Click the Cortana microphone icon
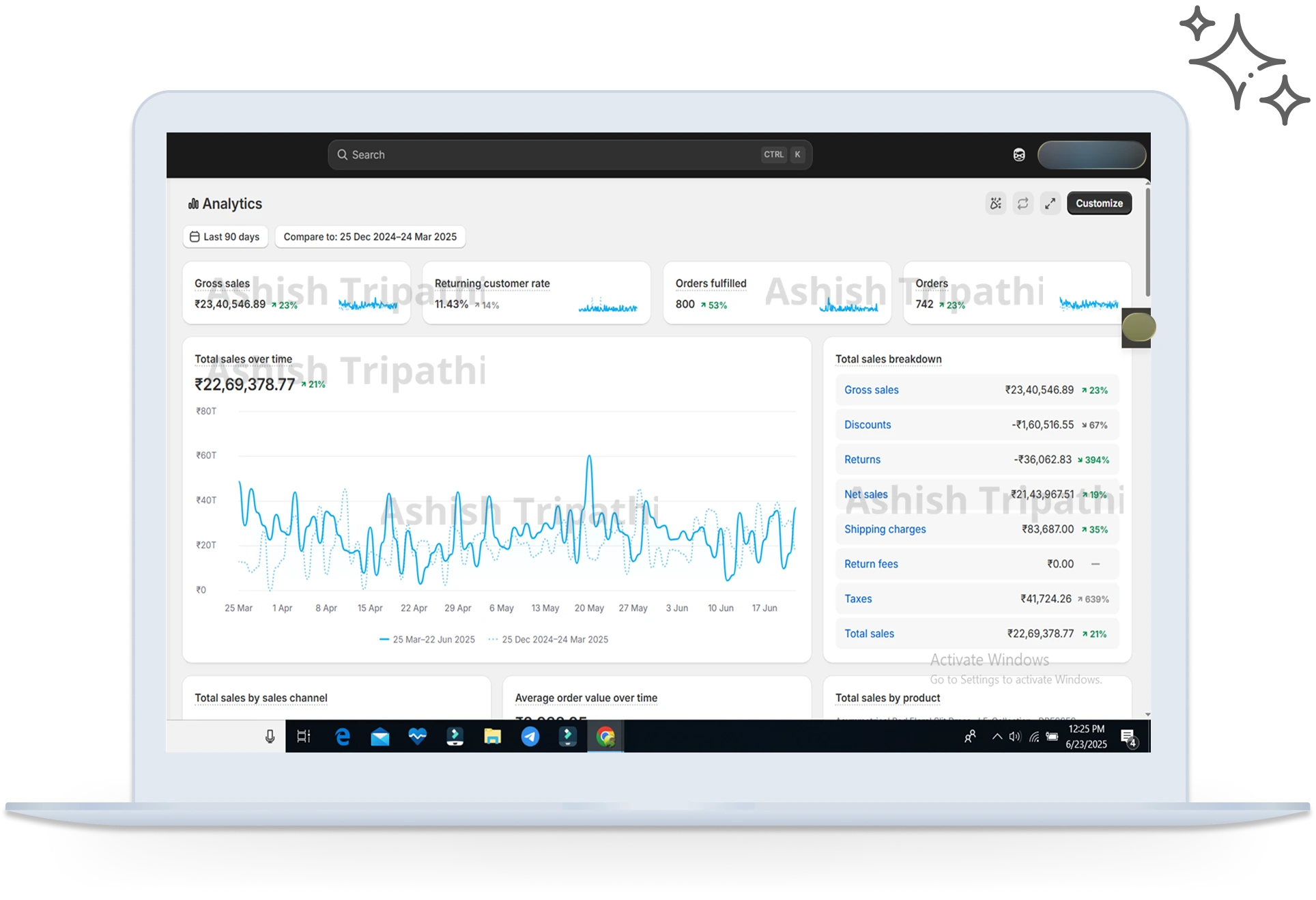Screen dimensions: 1316x900 point(270,737)
